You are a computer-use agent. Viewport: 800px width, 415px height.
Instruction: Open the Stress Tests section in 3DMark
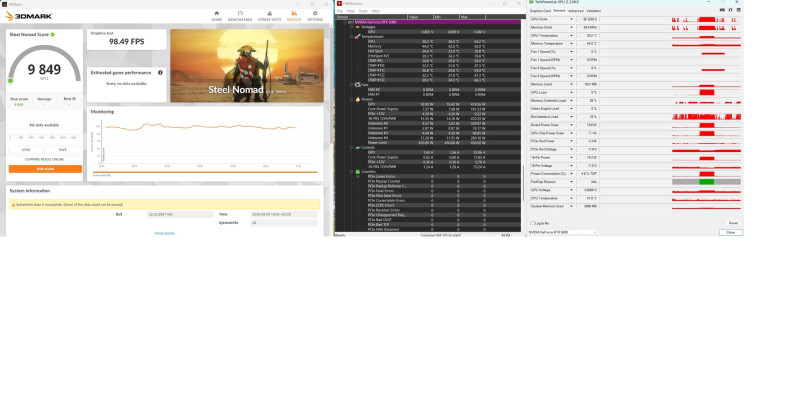(269, 16)
